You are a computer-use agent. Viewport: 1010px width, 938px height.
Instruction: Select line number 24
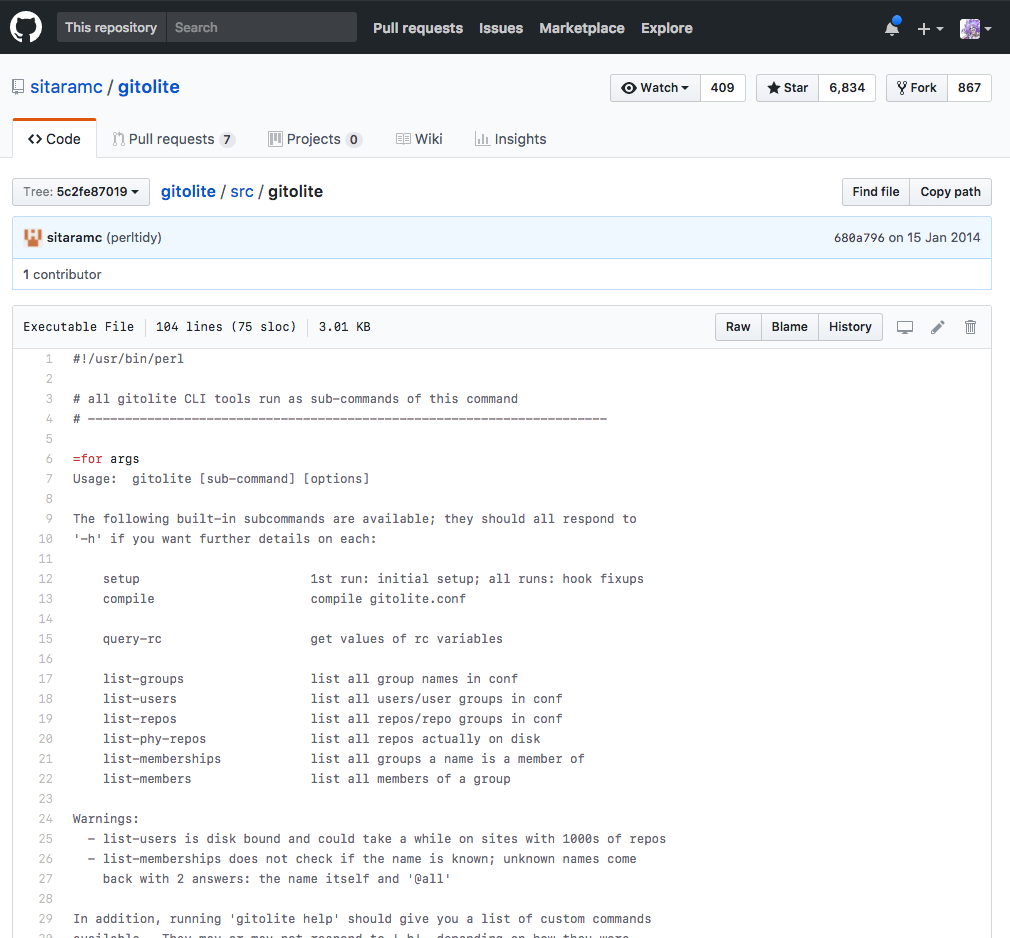[45, 819]
